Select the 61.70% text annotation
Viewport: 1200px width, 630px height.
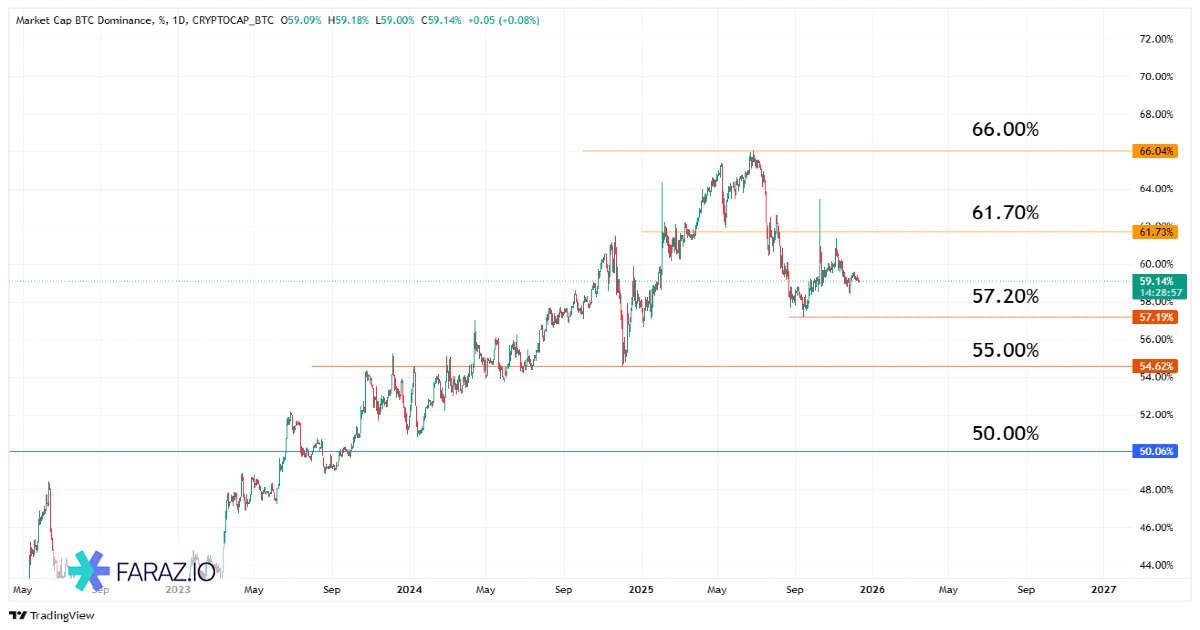point(1005,213)
